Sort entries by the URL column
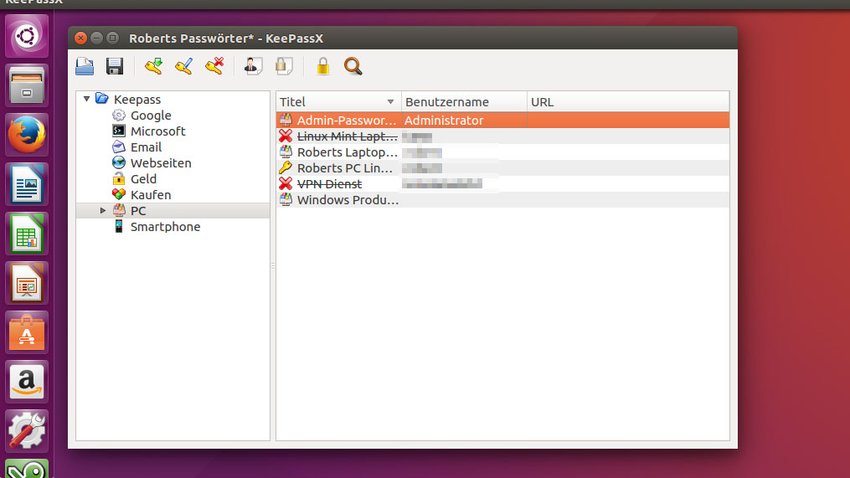The width and height of the screenshot is (850, 478). 628,102
